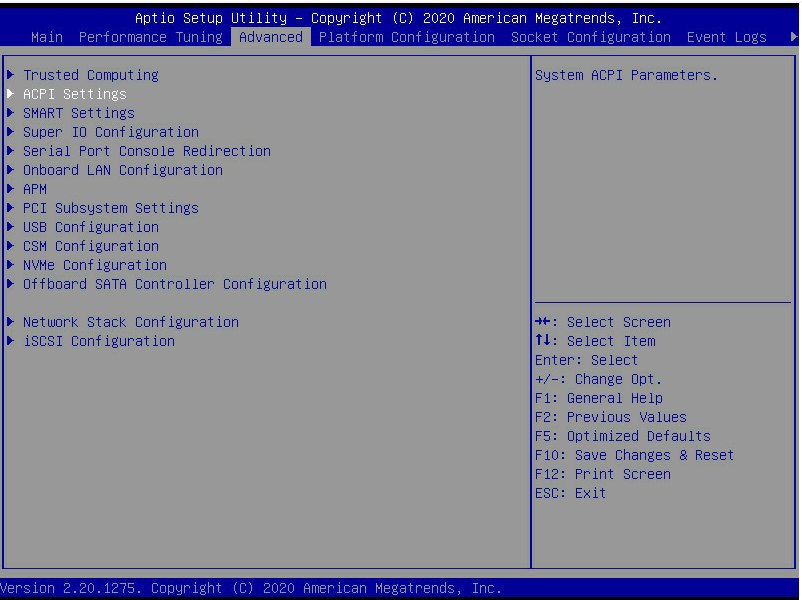Click triangle arrow beside CSM Configuration
The width and height of the screenshot is (802, 600).
tap(10, 246)
